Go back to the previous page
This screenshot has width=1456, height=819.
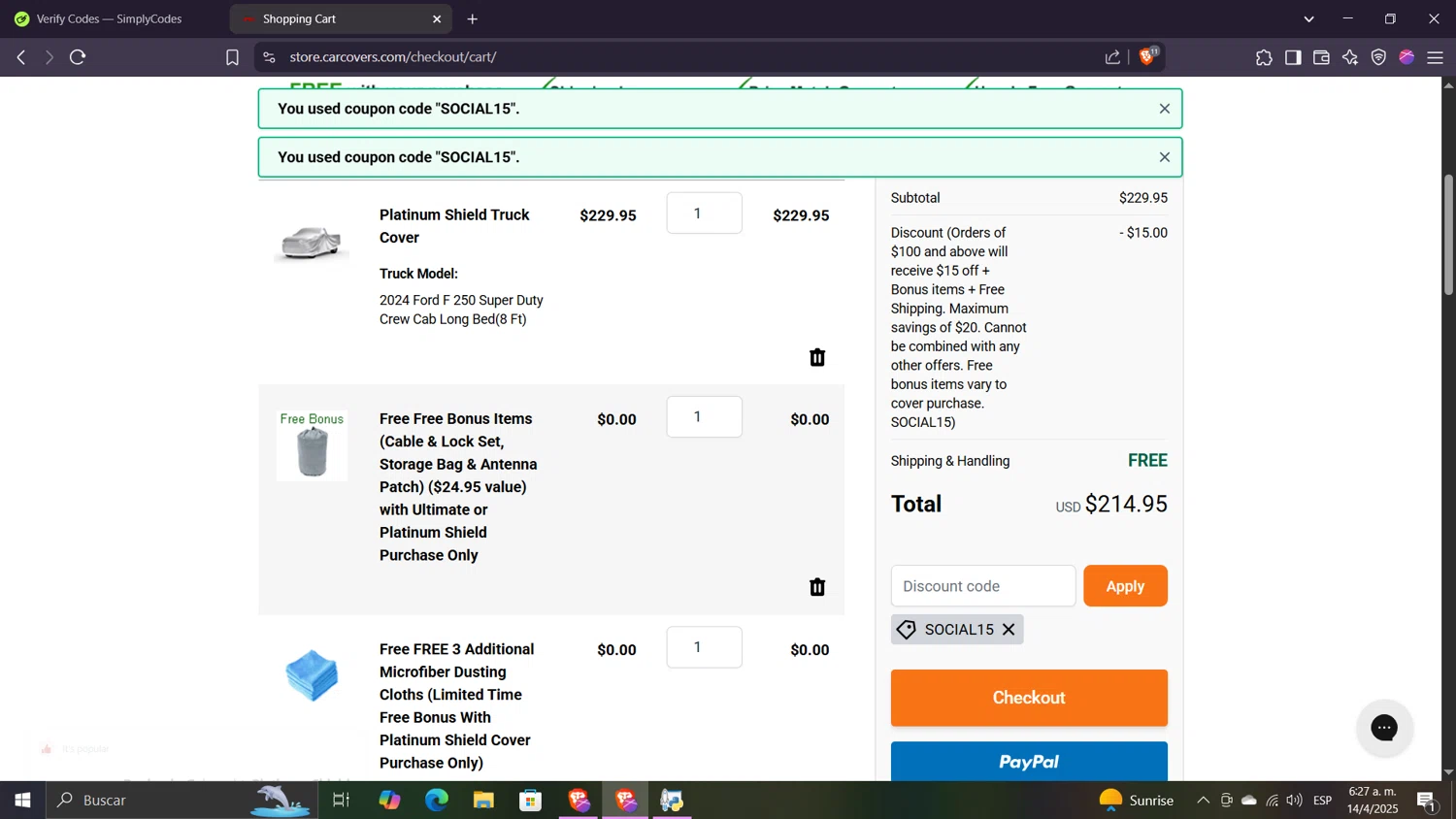(x=21, y=57)
